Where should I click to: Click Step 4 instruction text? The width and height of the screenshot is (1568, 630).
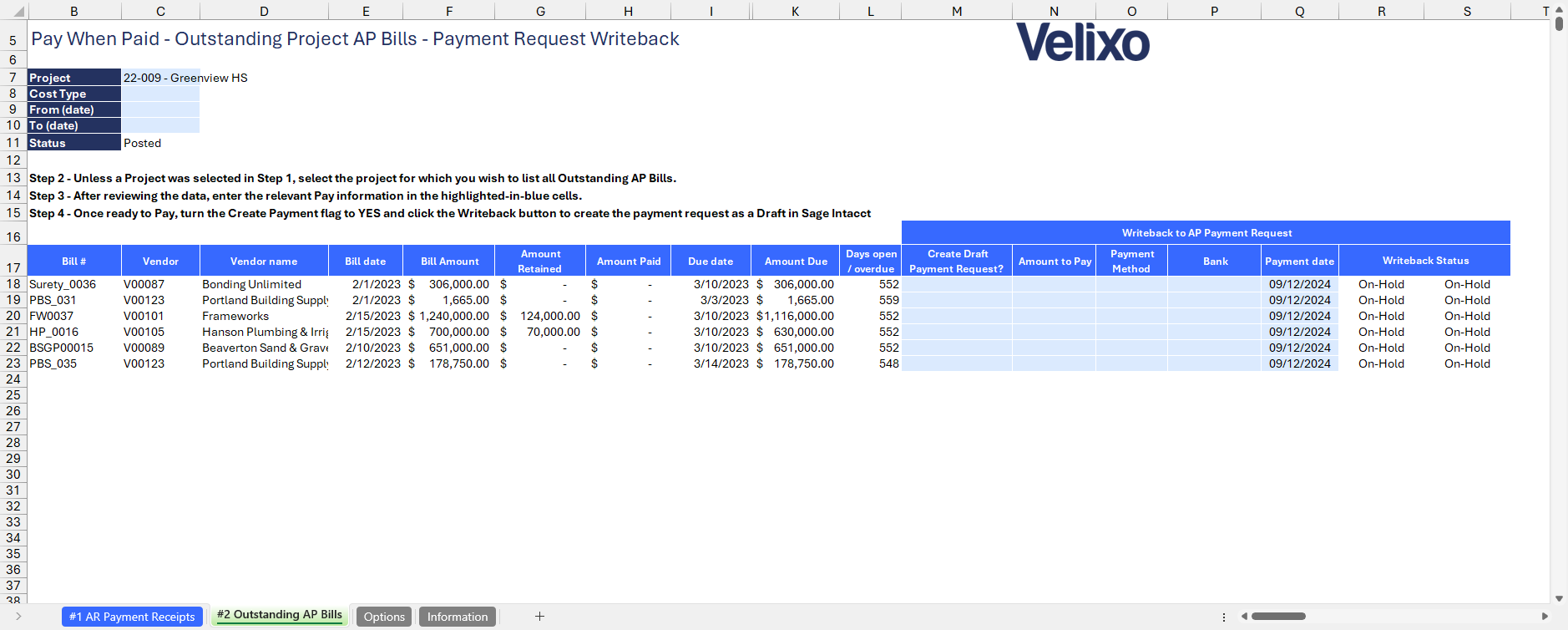[x=450, y=213]
